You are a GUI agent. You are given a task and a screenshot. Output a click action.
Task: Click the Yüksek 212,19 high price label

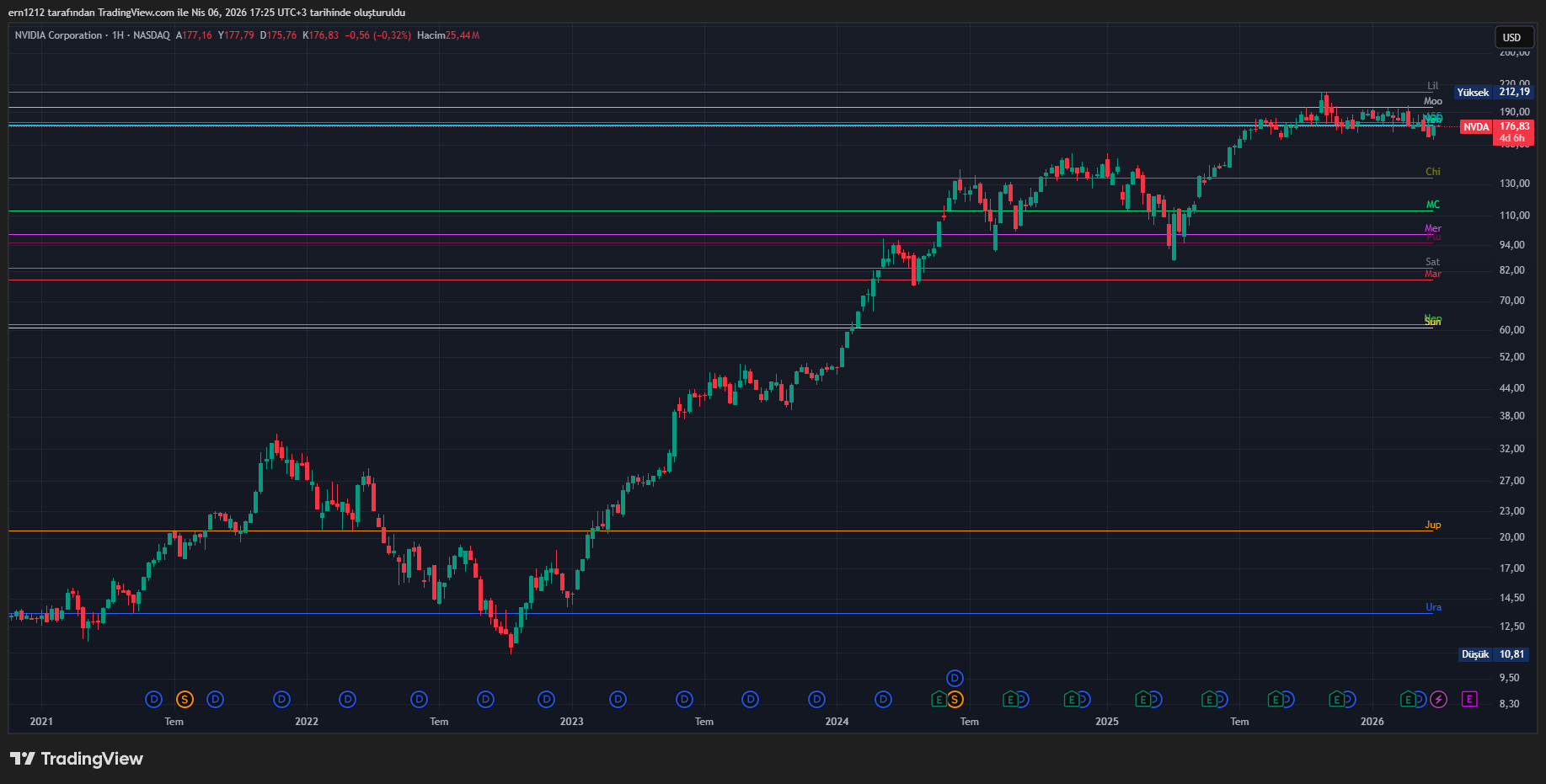[1493, 93]
